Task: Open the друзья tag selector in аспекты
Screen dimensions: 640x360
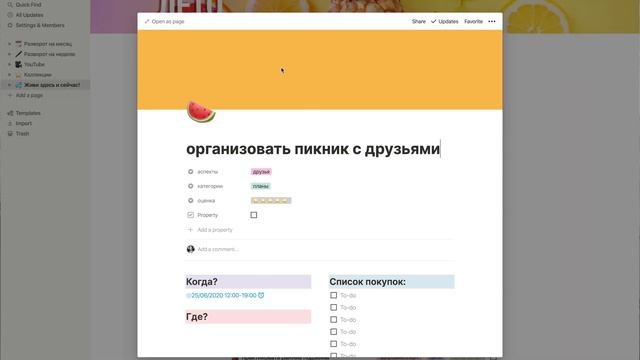Action: point(261,172)
